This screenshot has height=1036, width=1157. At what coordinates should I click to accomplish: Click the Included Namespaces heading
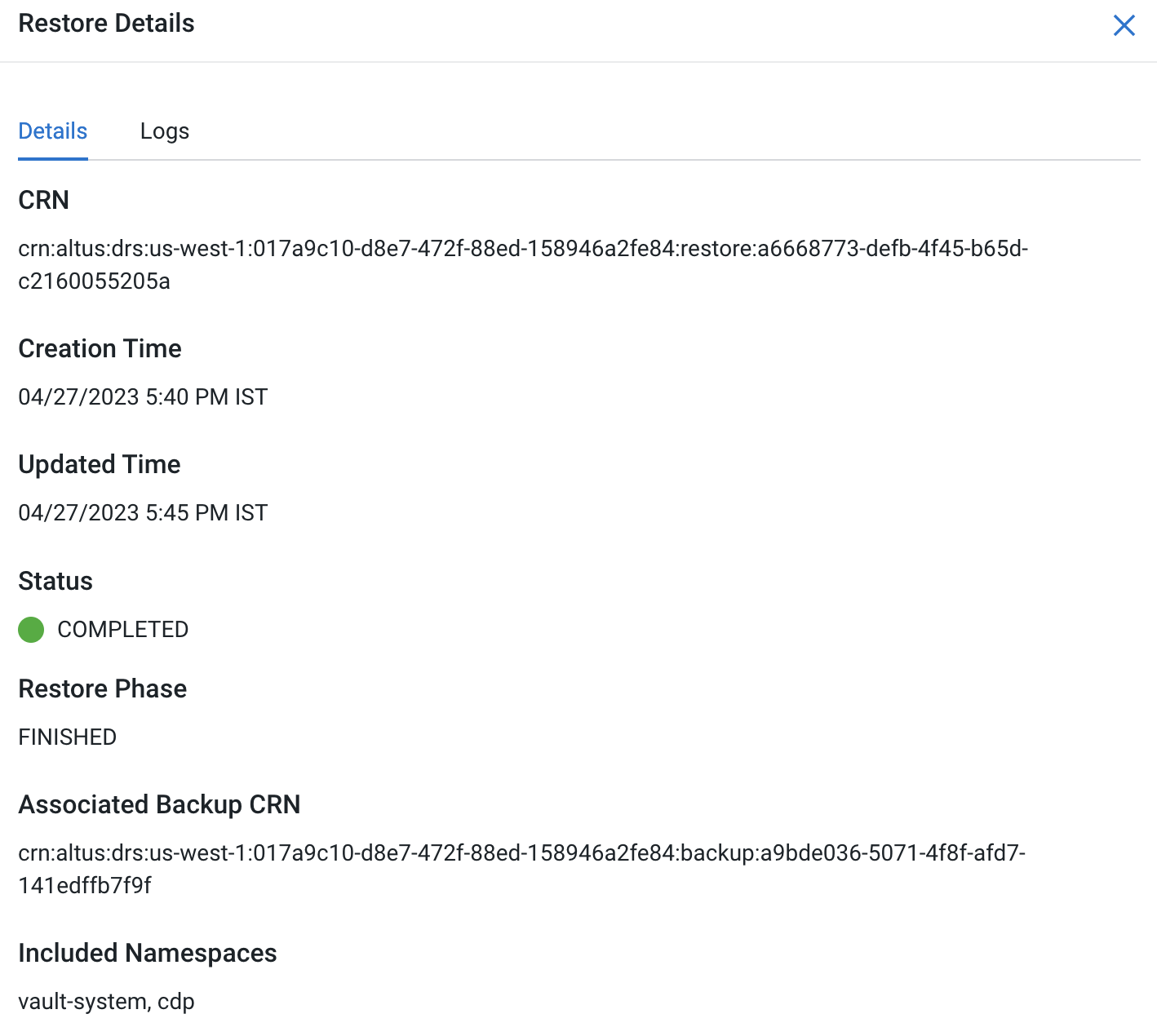pos(148,953)
